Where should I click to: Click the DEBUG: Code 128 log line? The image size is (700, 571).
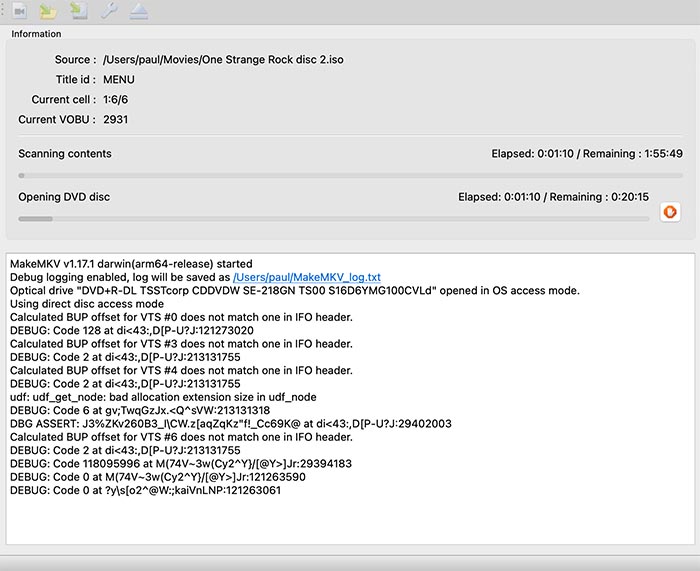click(132, 331)
